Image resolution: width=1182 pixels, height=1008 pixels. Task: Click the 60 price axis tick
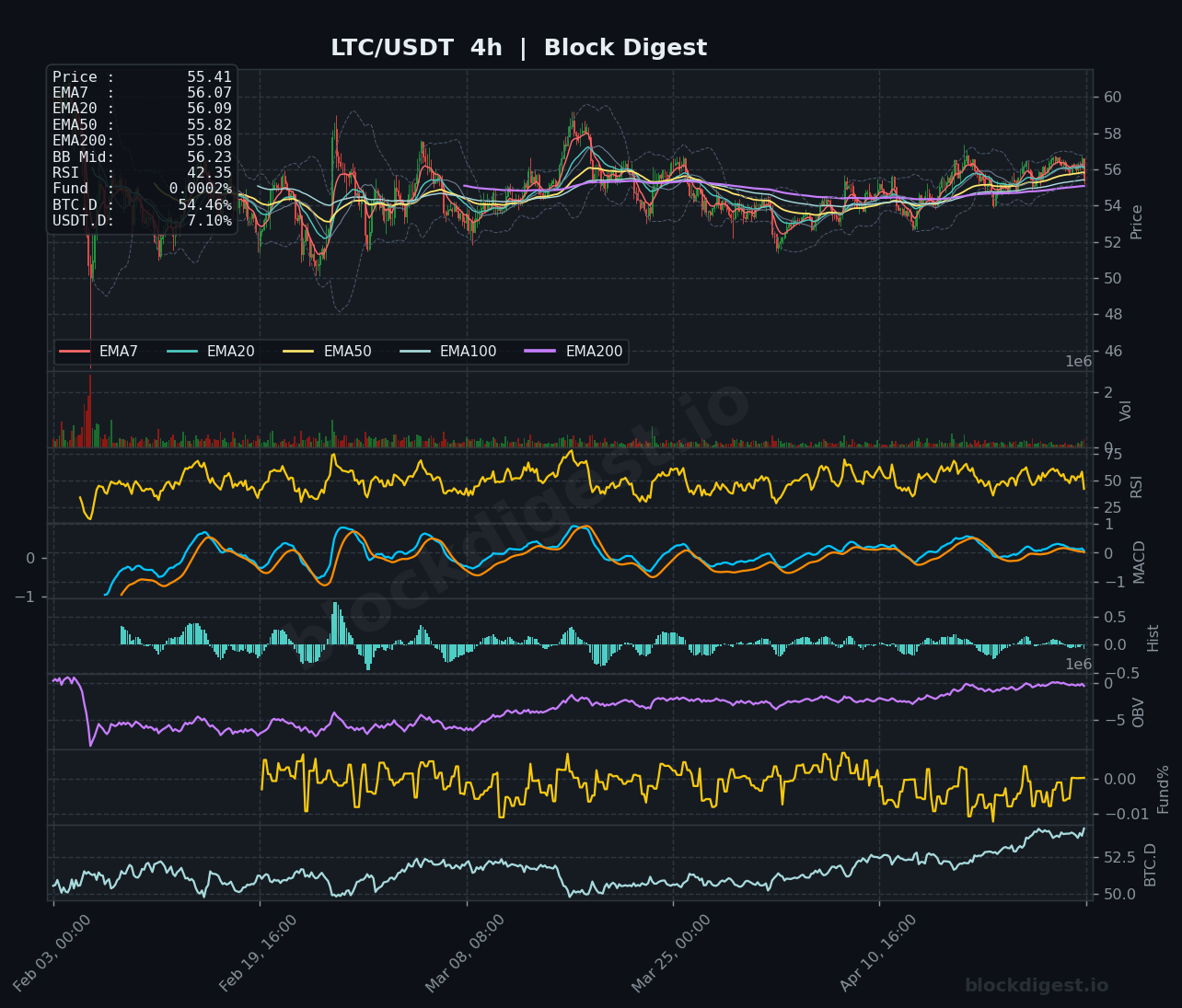1112,98
